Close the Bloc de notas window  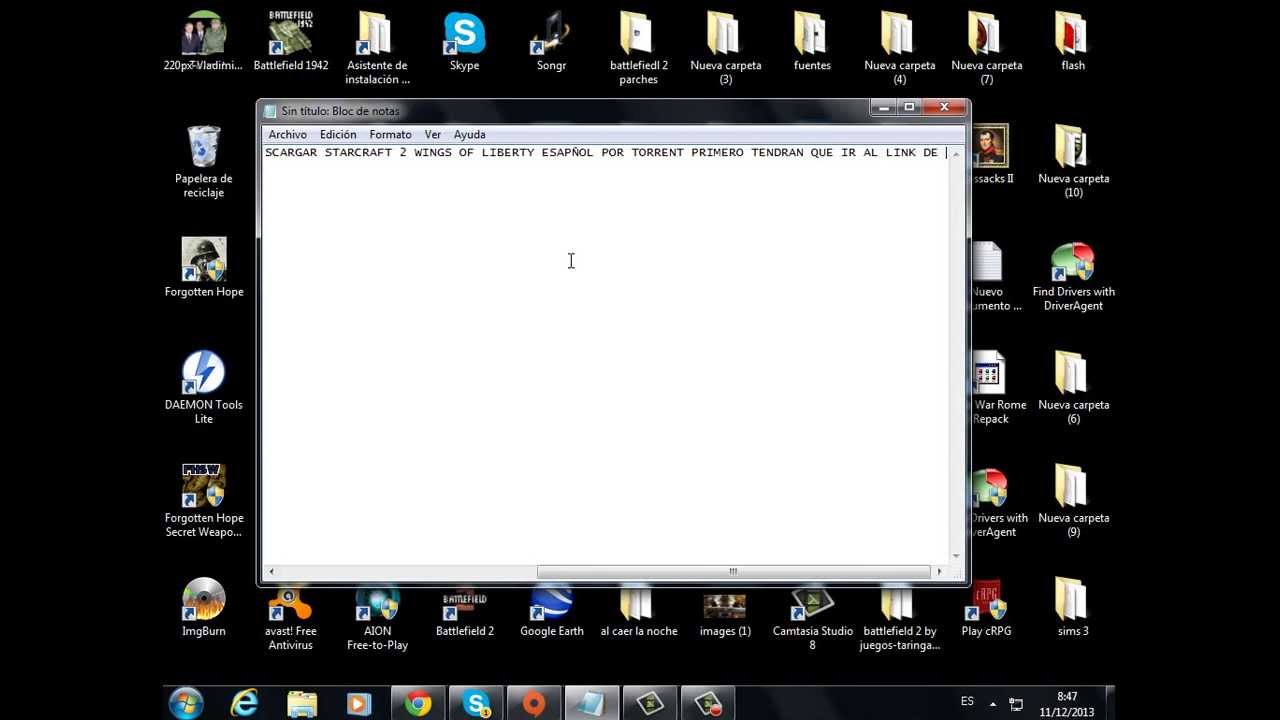pyautogui.click(x=944, y=107)
